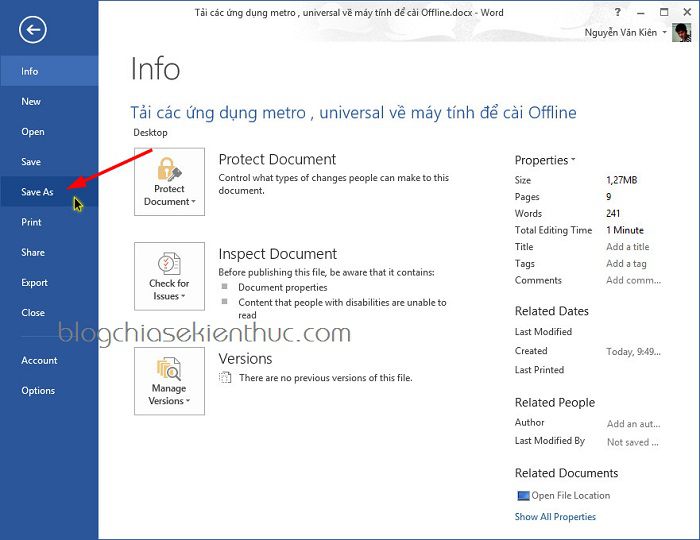Click the Related People heading

(x=554, y=403)
